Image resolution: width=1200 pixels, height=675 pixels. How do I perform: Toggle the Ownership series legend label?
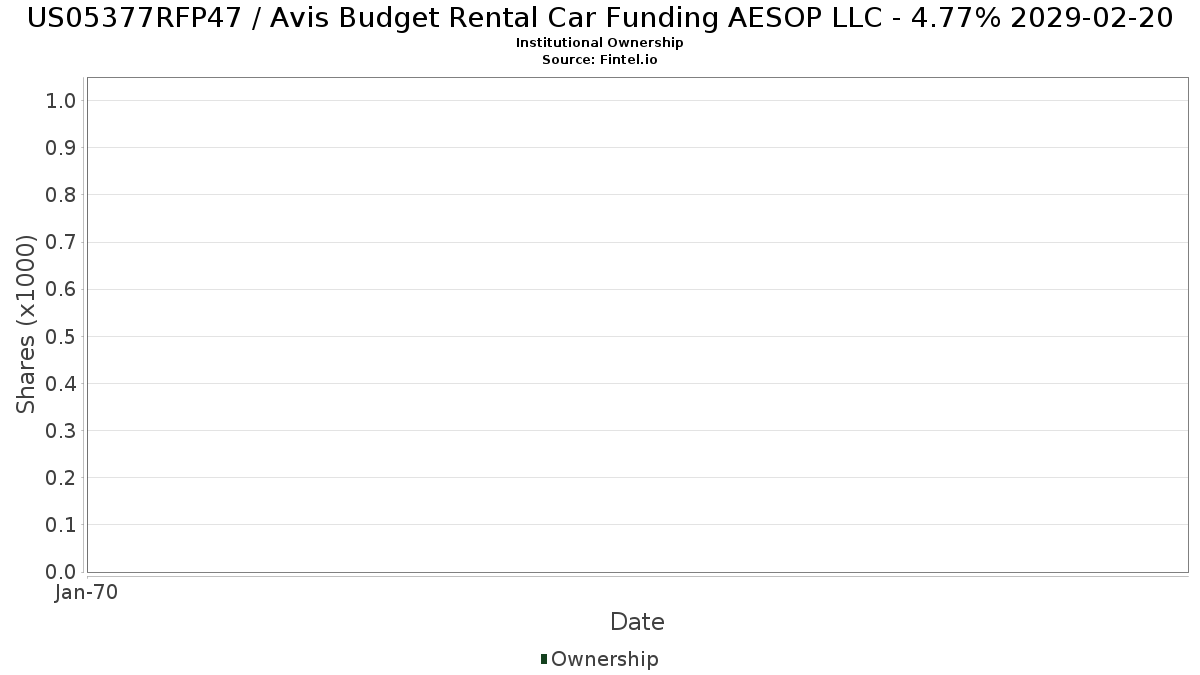604,659
